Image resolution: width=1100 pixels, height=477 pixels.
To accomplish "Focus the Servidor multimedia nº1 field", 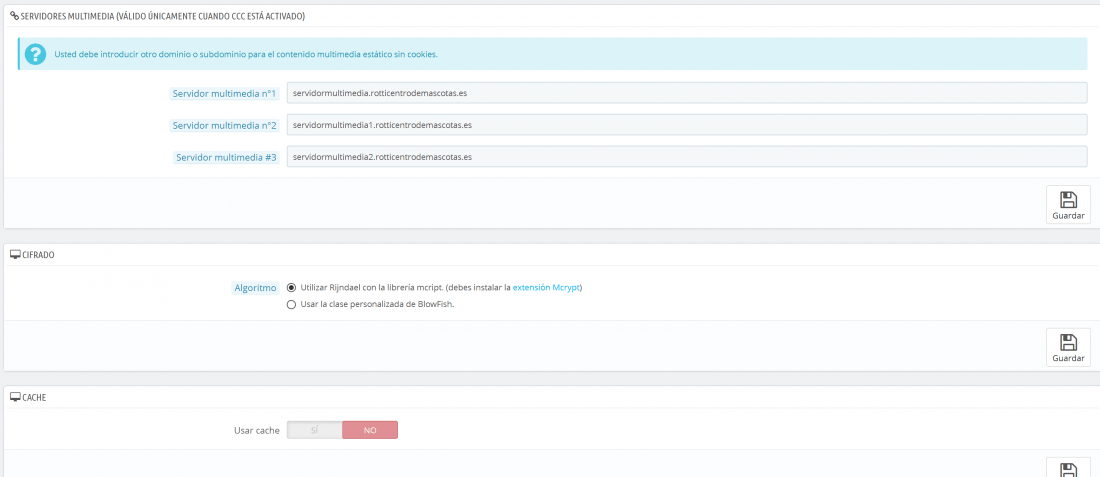I will coord(687,93).
